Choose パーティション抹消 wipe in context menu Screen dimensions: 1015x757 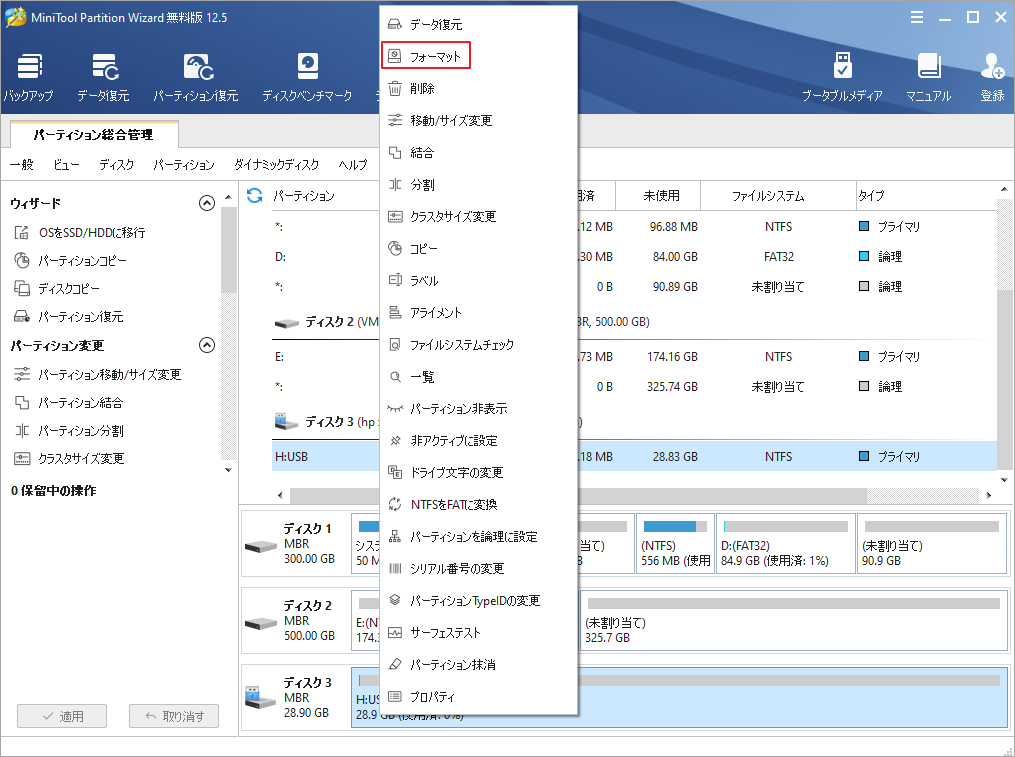[478, 665]
